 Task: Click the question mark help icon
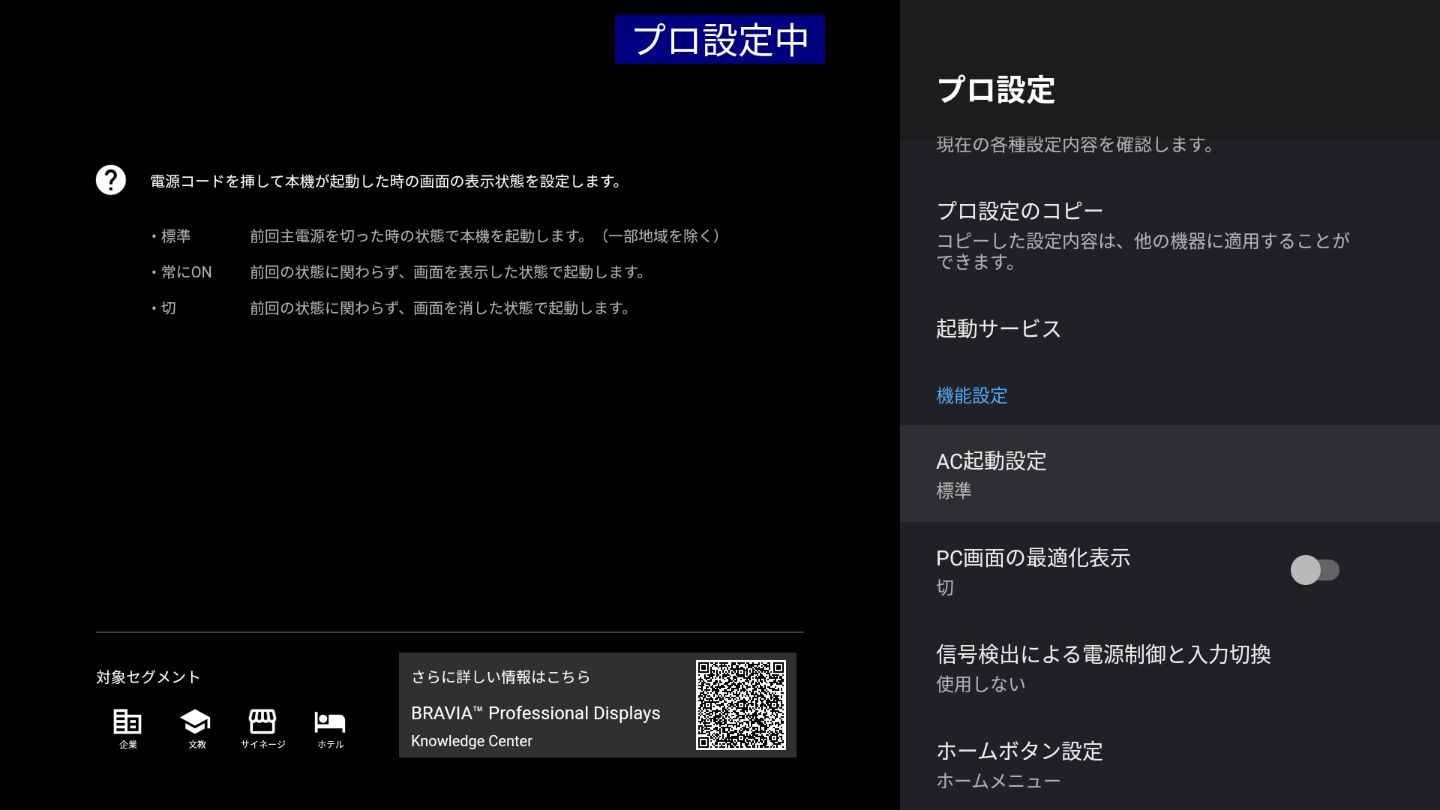coord(110,180)
